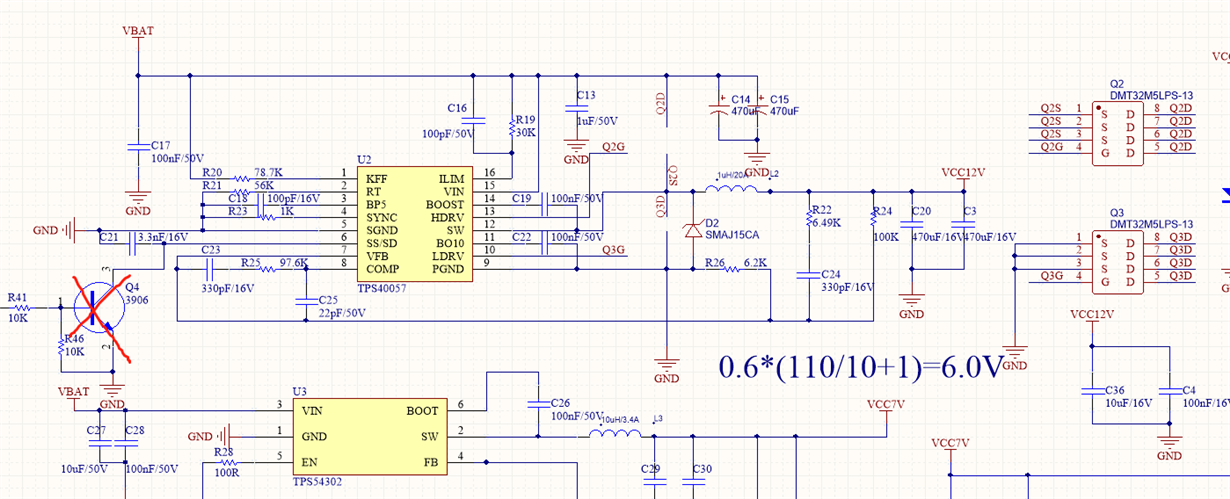
Task: Select the R19 resistor symbol
Action: click(x=511, y=127)
